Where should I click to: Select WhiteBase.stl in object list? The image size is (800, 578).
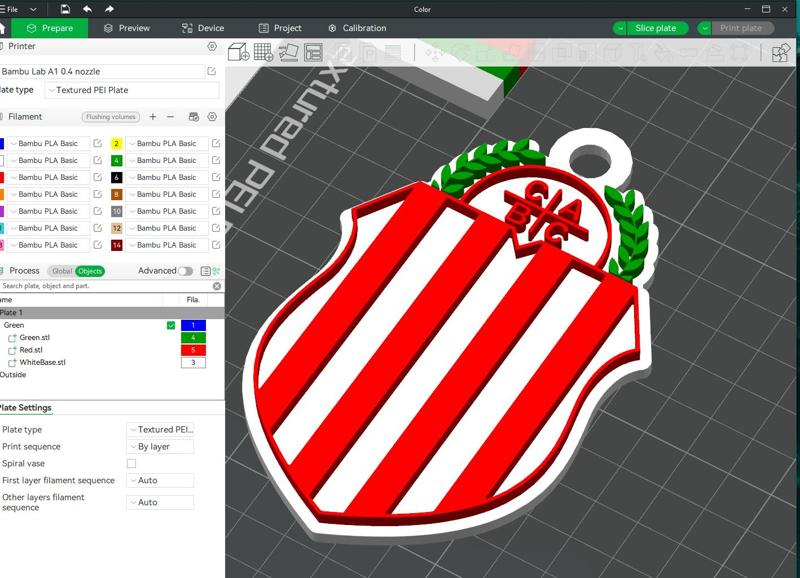pos(42,362)
